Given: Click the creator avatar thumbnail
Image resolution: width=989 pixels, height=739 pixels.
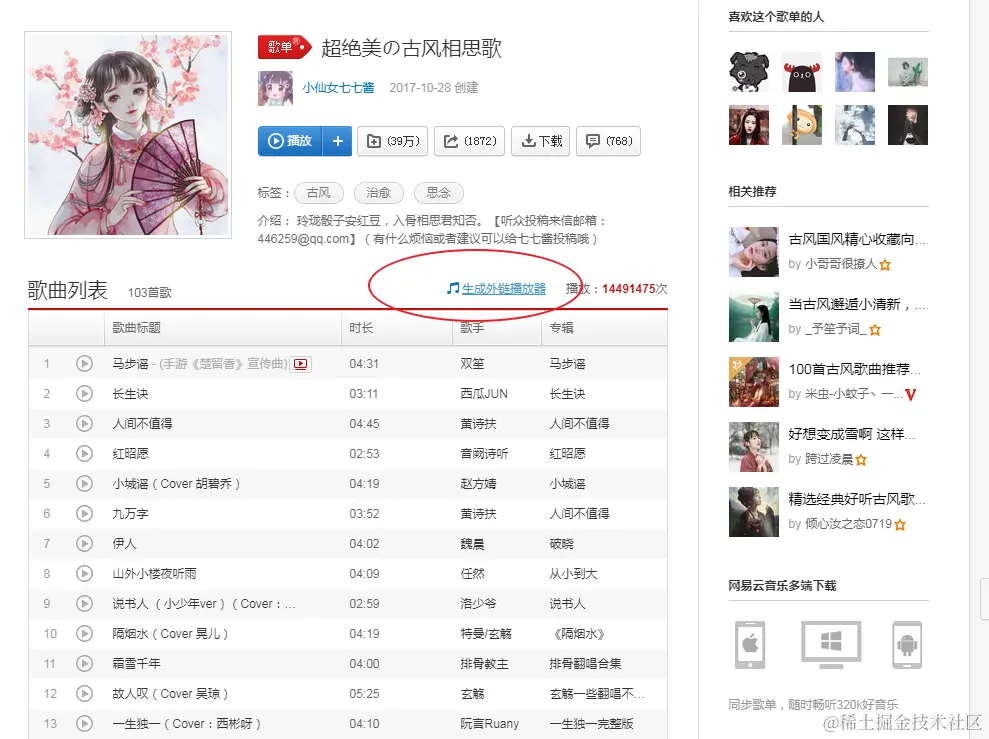Looking at the screenshot, I should [276, 88].
